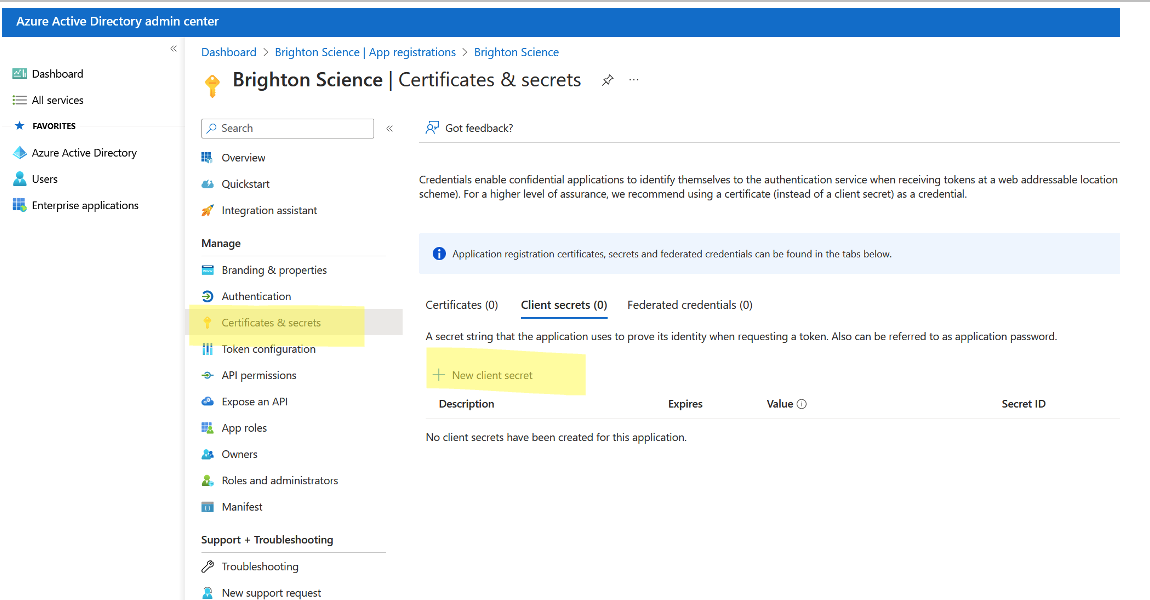Click the Enterprise applications icon
The width and height of the screenshot is (1150, 600).
click(x=19, y=205)
